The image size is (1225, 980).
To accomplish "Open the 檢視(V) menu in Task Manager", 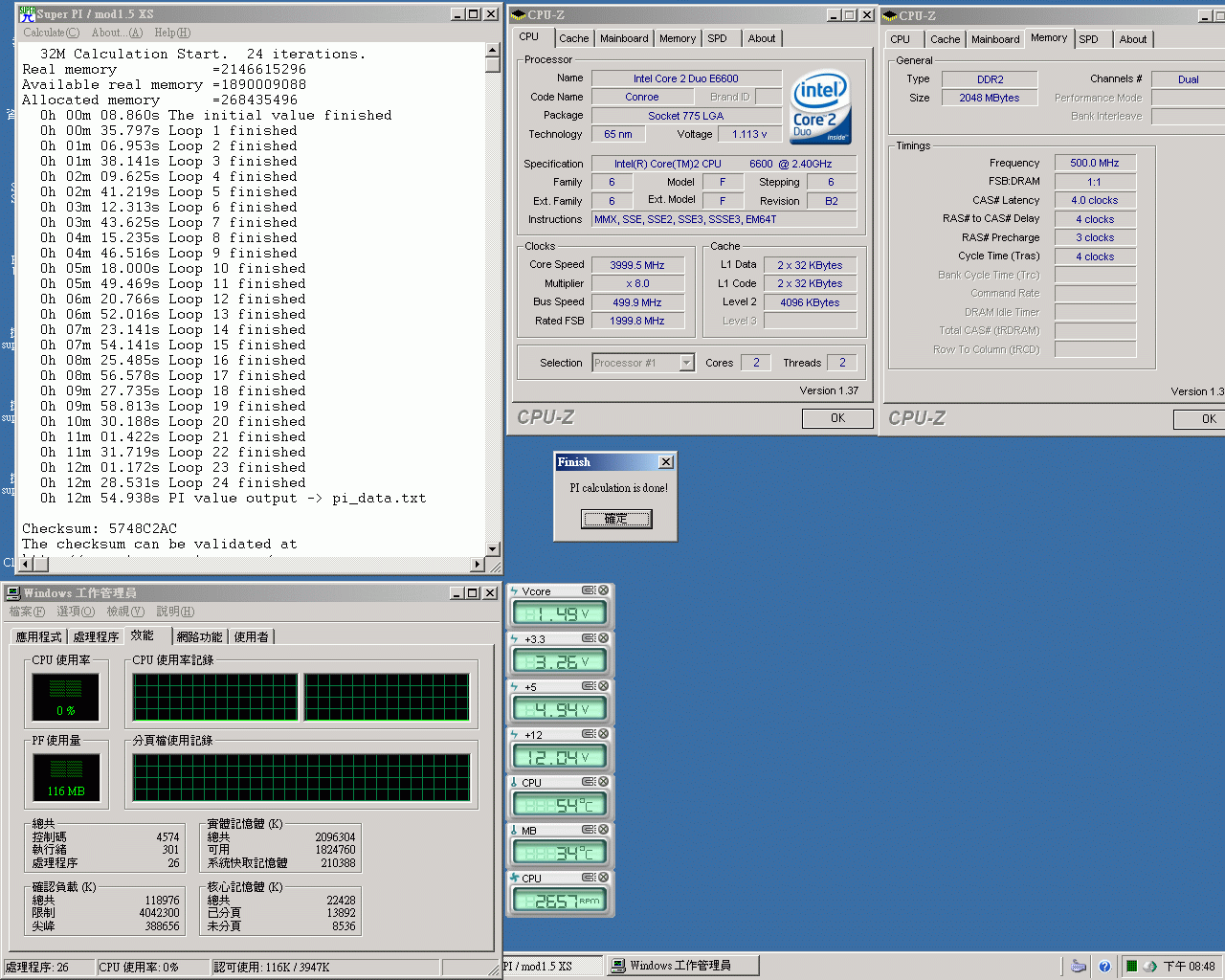I will (x=125, y=612).
